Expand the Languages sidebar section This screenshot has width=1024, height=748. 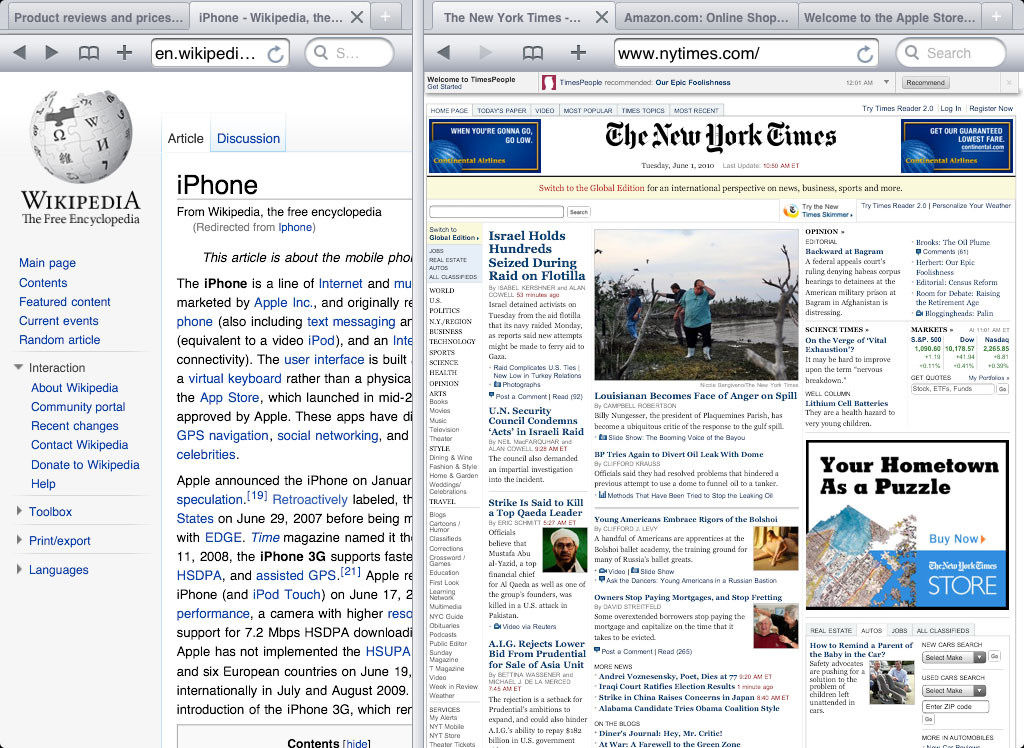coord(19,569)
